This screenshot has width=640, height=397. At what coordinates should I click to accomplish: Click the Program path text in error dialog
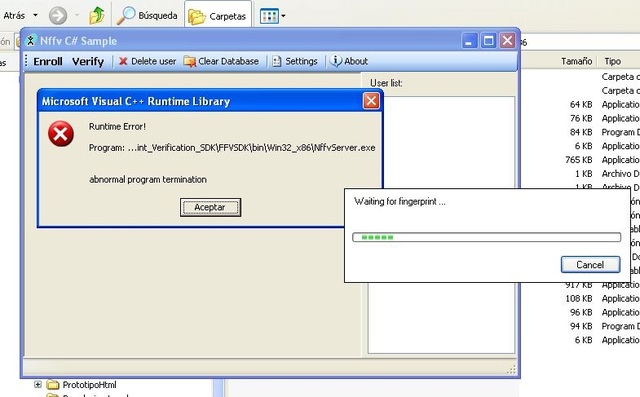coord(232,148)
